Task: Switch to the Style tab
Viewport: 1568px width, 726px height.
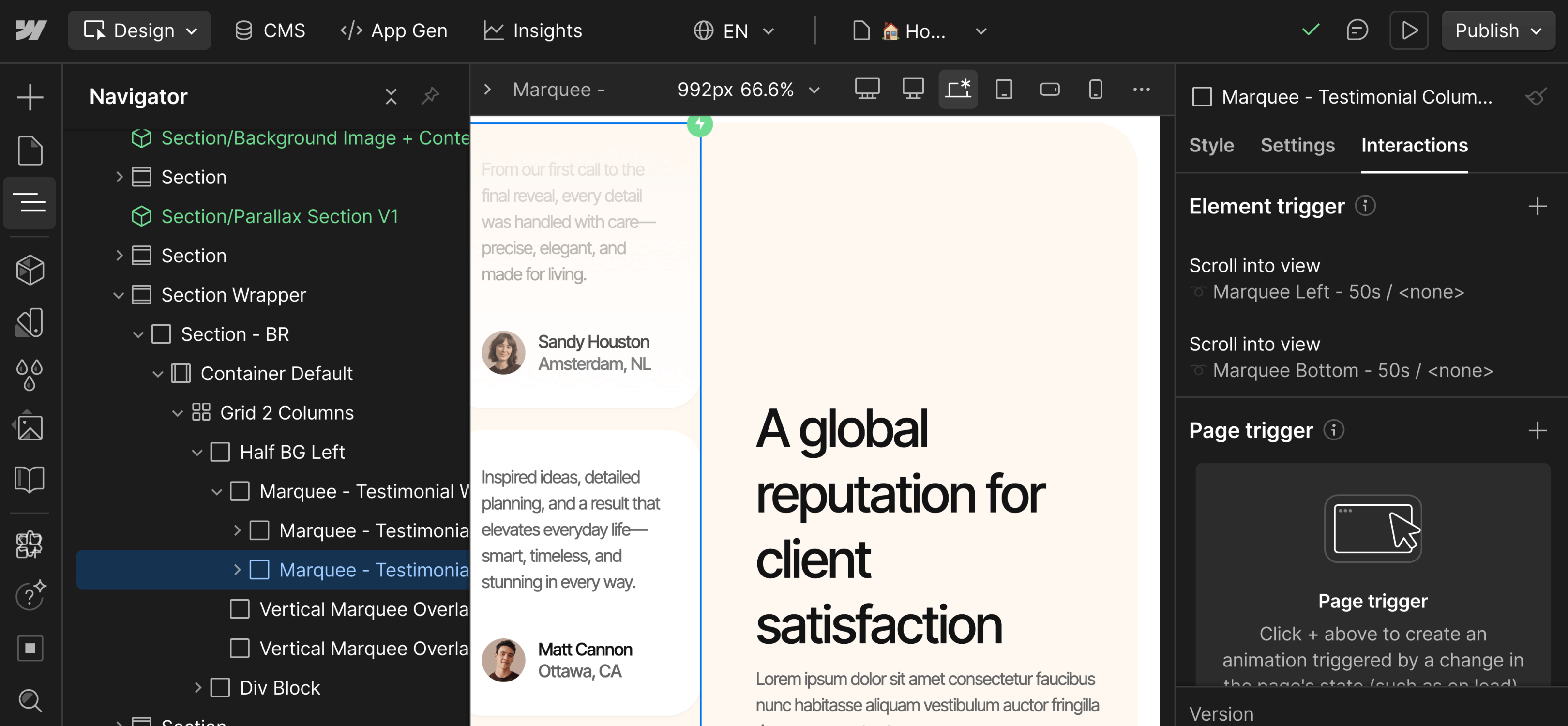Action: tap(1211, 146)
